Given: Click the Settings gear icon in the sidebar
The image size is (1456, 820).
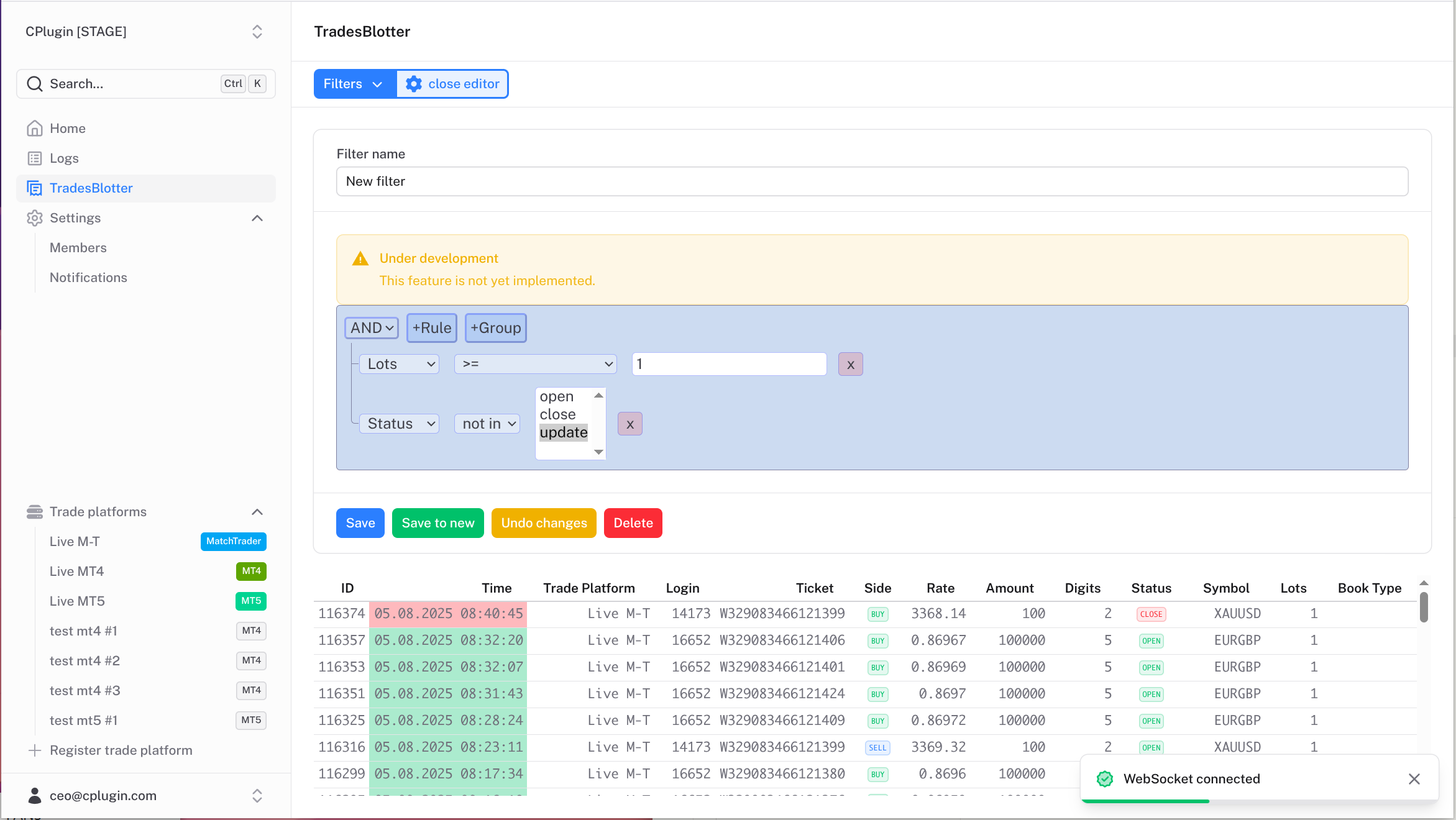Looking at the screenshot, I should click(x=35, y=218).
